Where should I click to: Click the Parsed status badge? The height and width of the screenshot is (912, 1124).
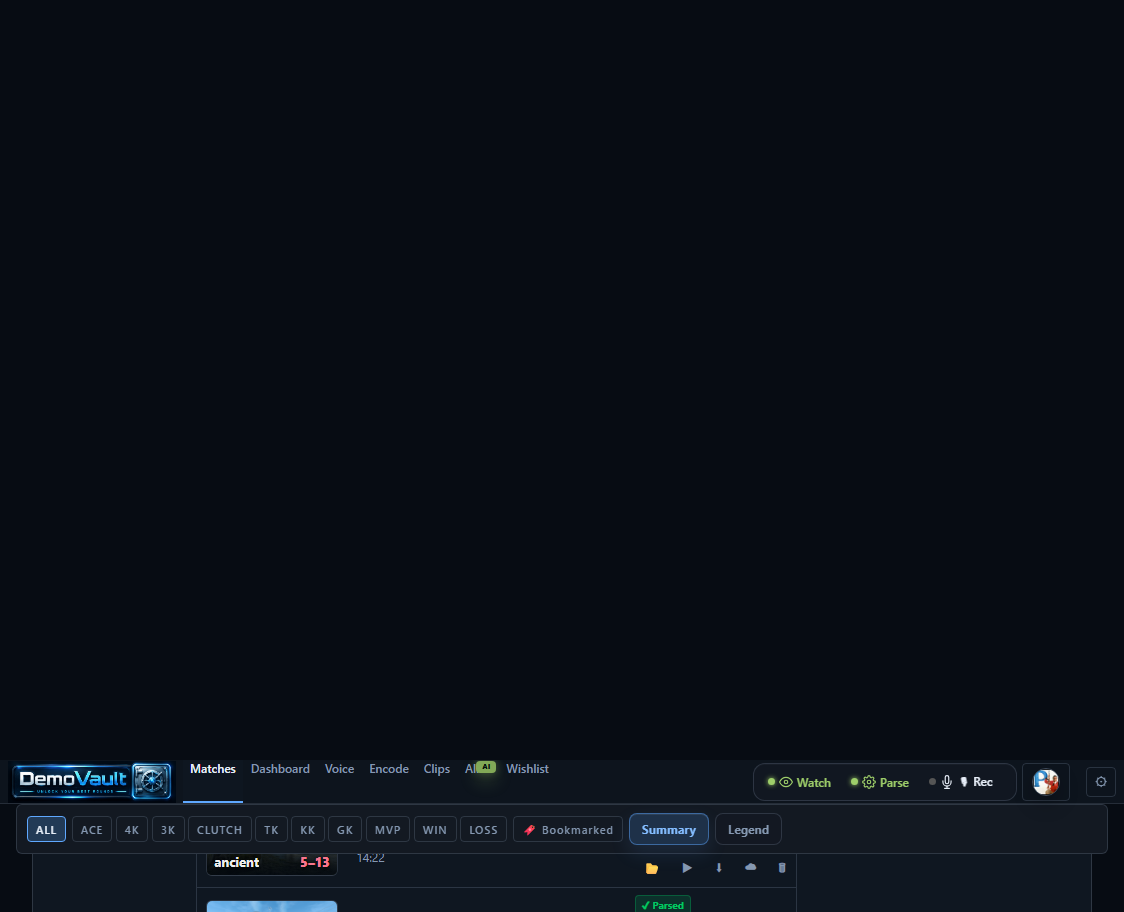tap(662, 905)
